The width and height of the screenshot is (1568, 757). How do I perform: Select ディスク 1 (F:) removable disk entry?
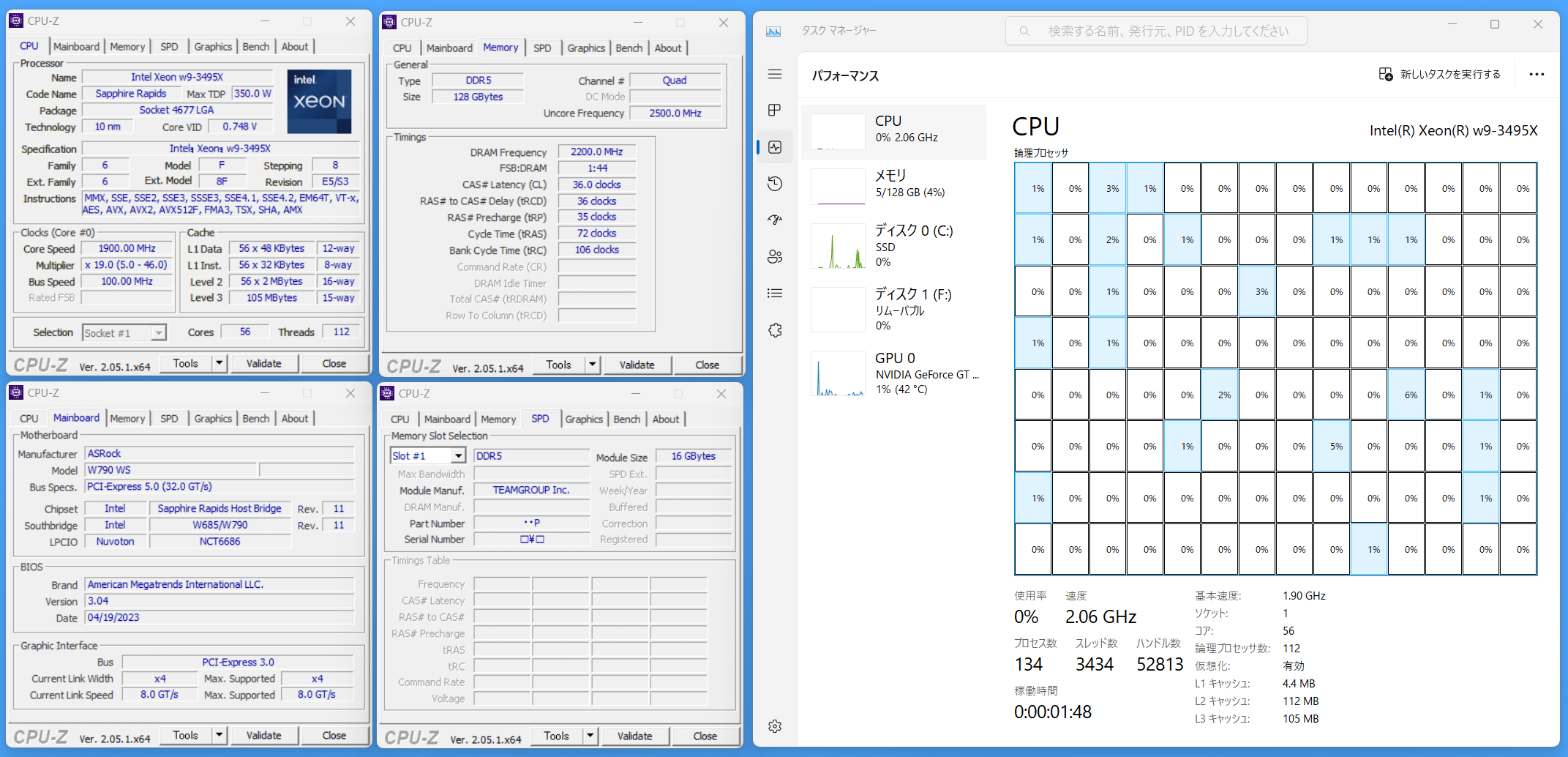tap(894, 309)
